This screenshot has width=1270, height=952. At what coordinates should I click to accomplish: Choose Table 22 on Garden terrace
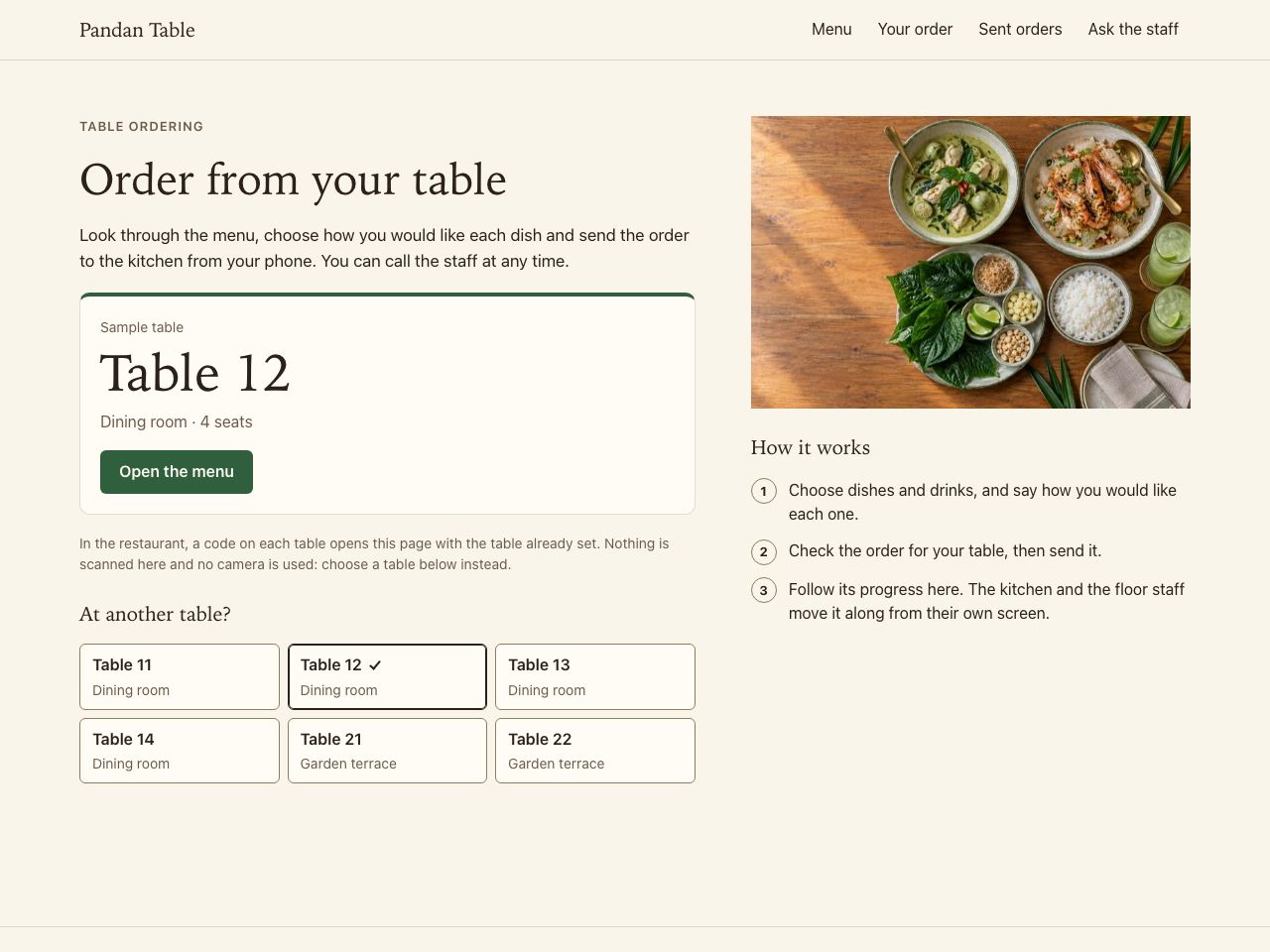click(x=595, y=751)
